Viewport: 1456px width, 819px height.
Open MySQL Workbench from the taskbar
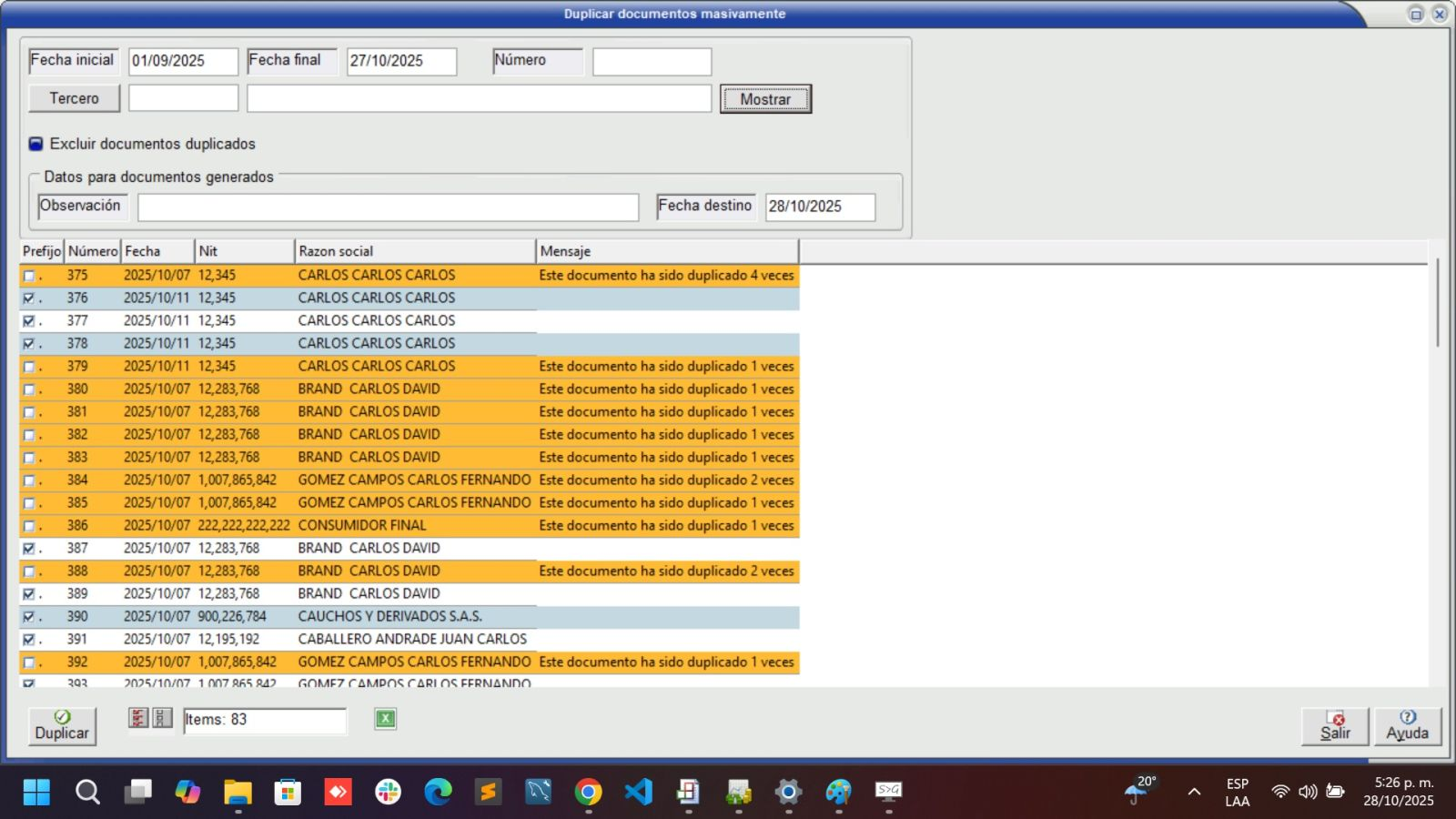click(538, 792)
